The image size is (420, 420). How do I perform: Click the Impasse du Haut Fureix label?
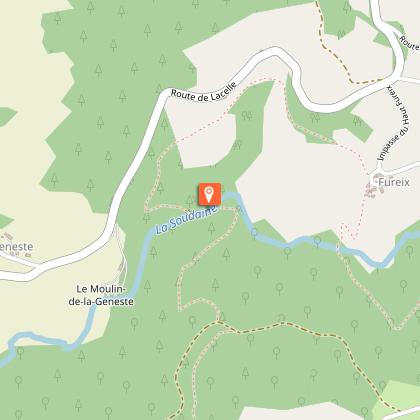[394, 123]
